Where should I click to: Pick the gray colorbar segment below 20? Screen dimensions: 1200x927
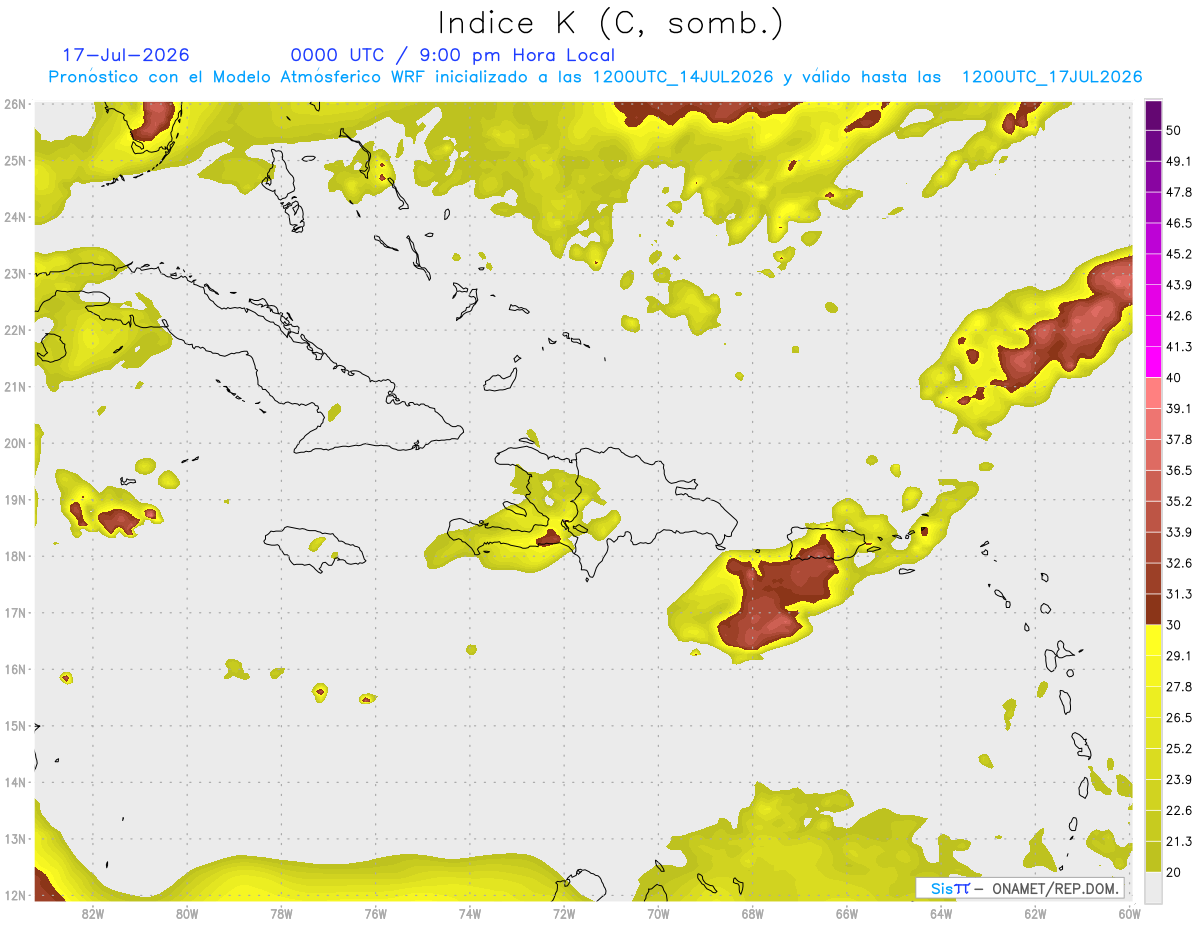1153,887
